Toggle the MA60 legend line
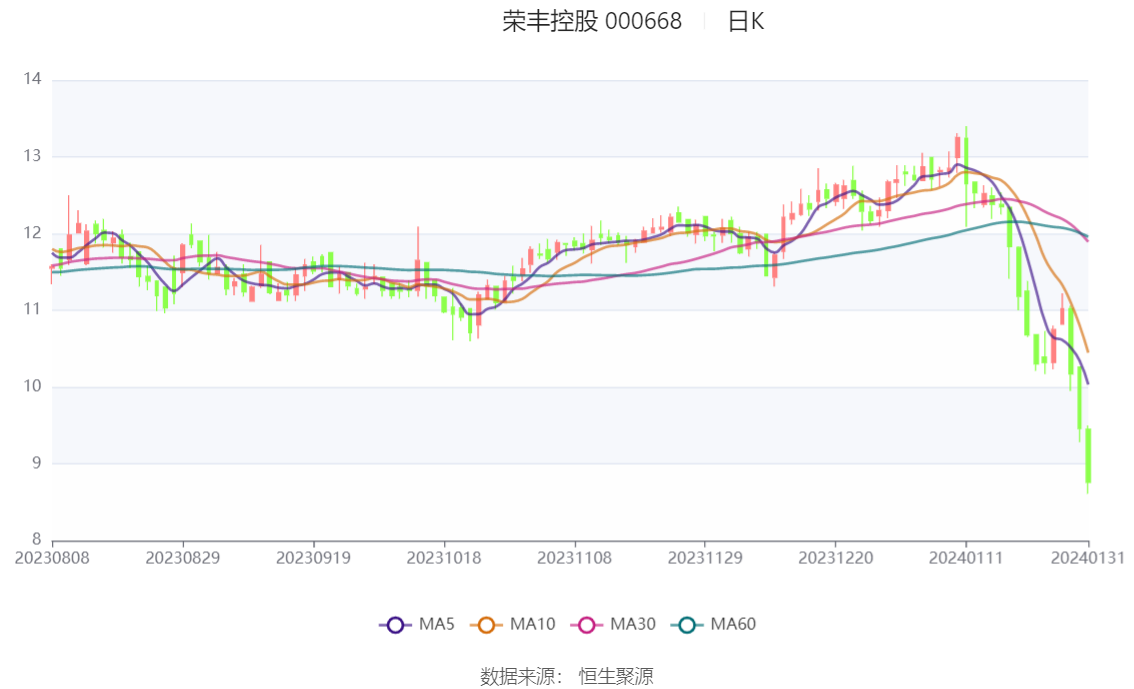 pos(714,625)
